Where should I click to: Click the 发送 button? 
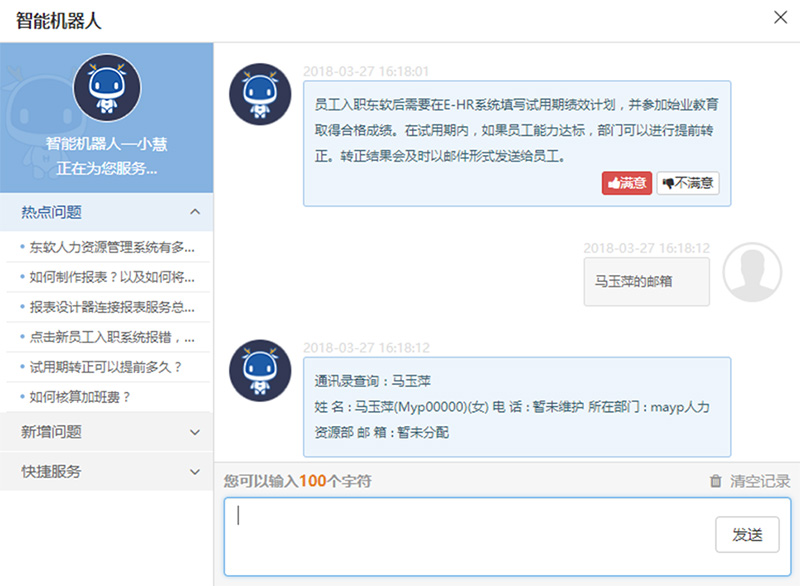747,534
